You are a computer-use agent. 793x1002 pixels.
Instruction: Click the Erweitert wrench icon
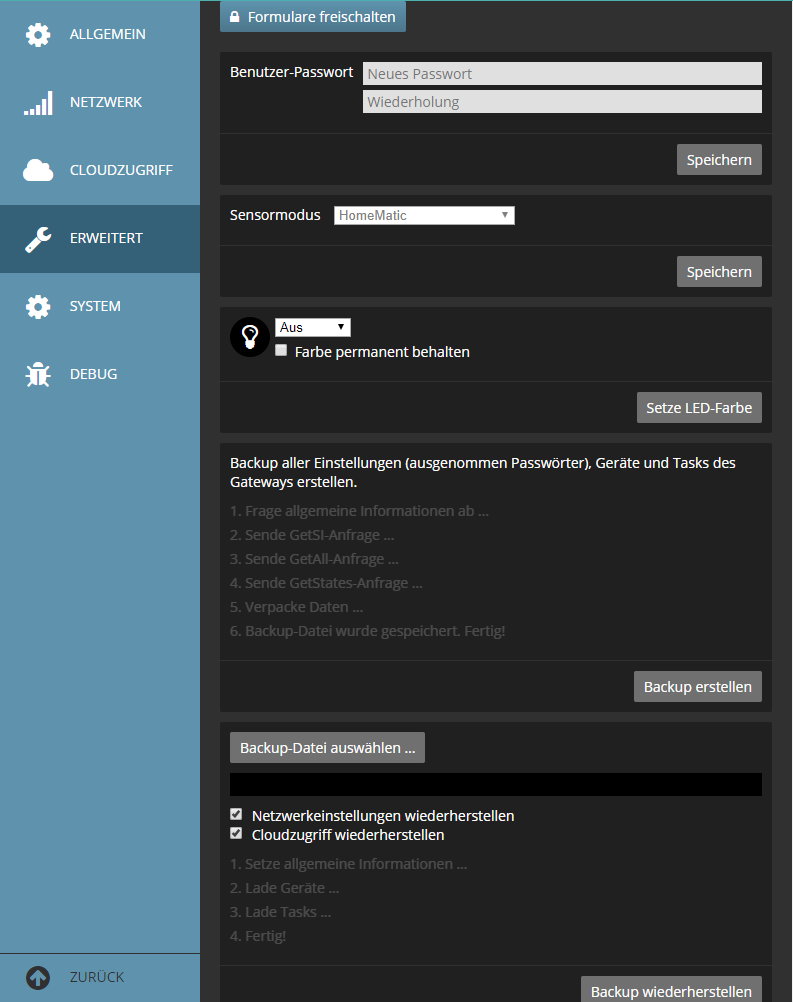tap(38, 239)
